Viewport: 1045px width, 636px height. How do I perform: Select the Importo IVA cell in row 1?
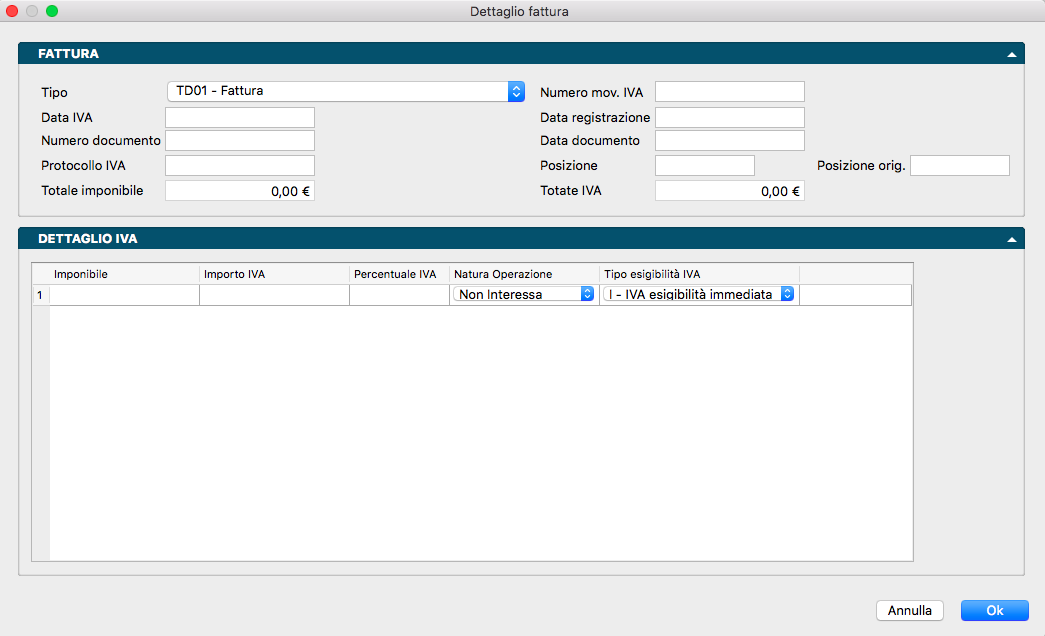[x=274, y=295]
